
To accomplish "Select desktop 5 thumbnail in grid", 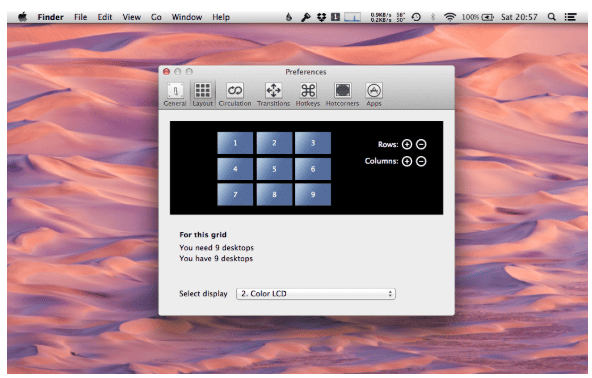I will coord(274,169).
